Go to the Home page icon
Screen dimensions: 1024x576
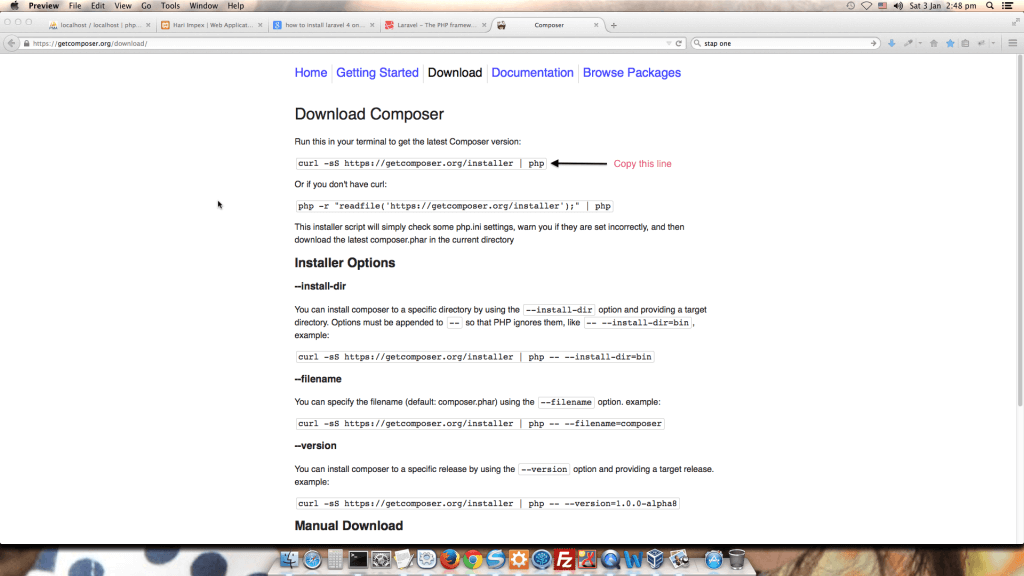click(x=934, y=43)
